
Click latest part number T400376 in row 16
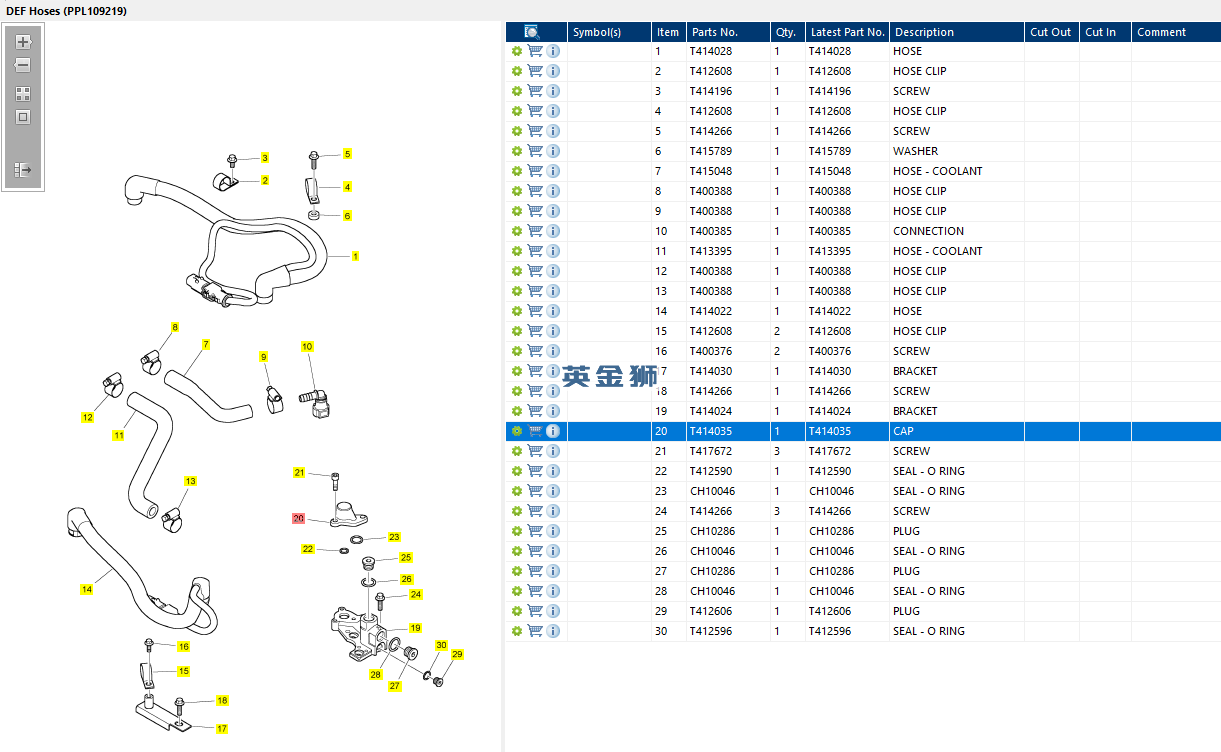(x=830, y=351)
